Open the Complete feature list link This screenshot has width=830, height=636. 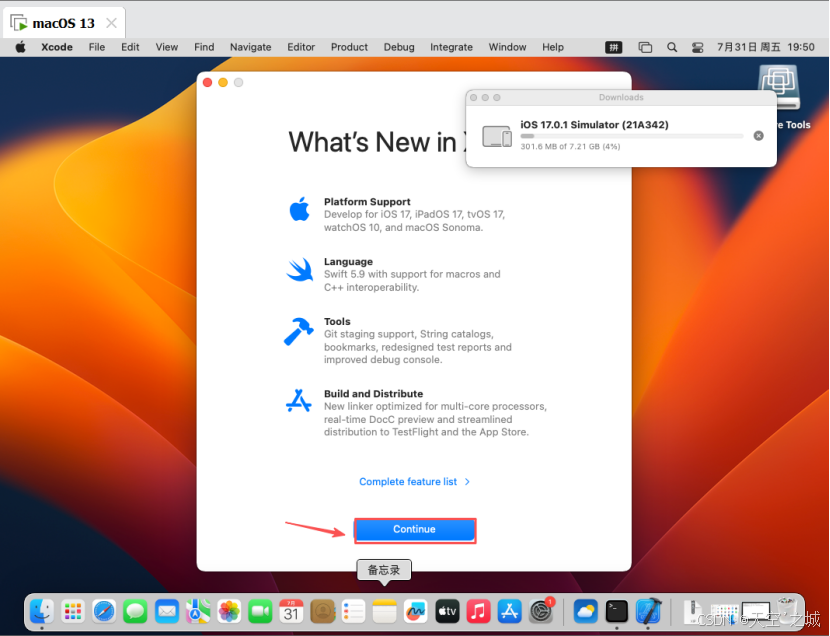coord(414,481)
